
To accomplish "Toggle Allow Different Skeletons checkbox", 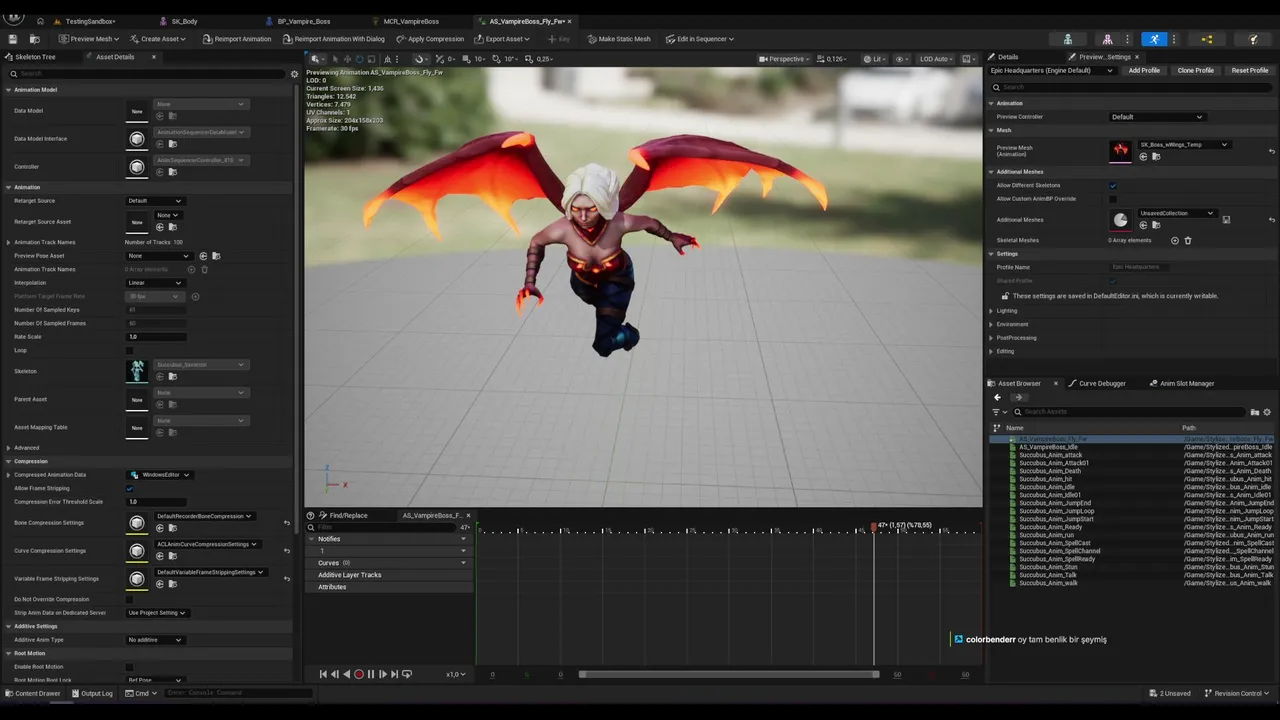I will (1113, 185).
